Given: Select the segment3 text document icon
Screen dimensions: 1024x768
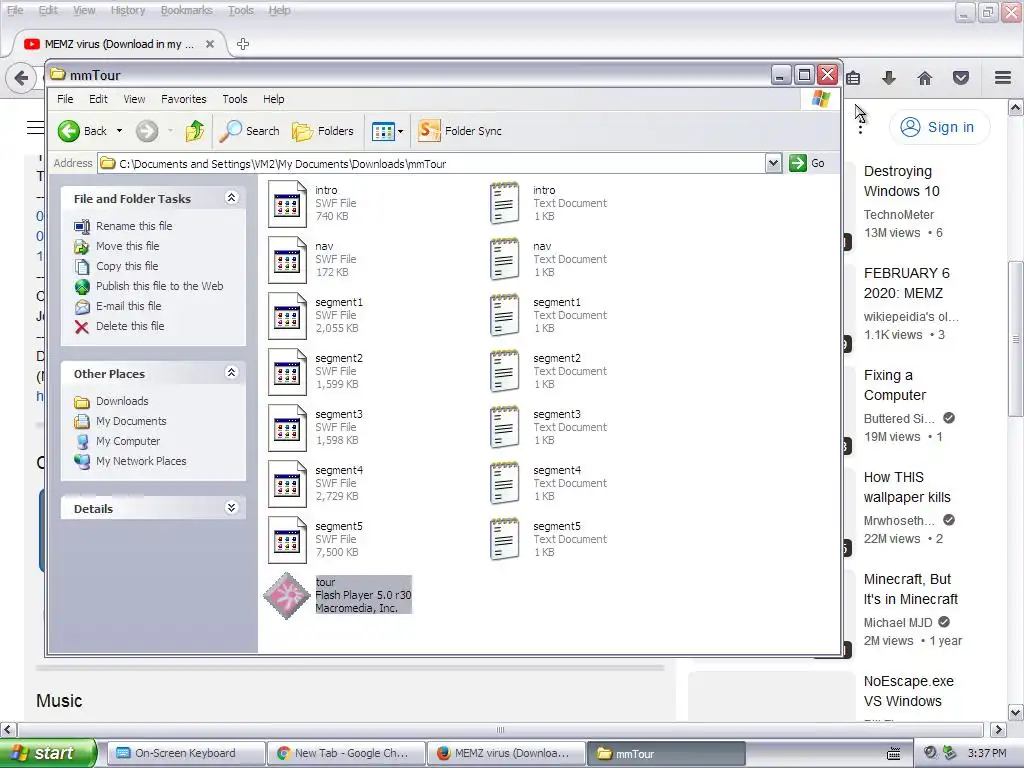Looking at the screenshot, I should [x=505, y=428].
